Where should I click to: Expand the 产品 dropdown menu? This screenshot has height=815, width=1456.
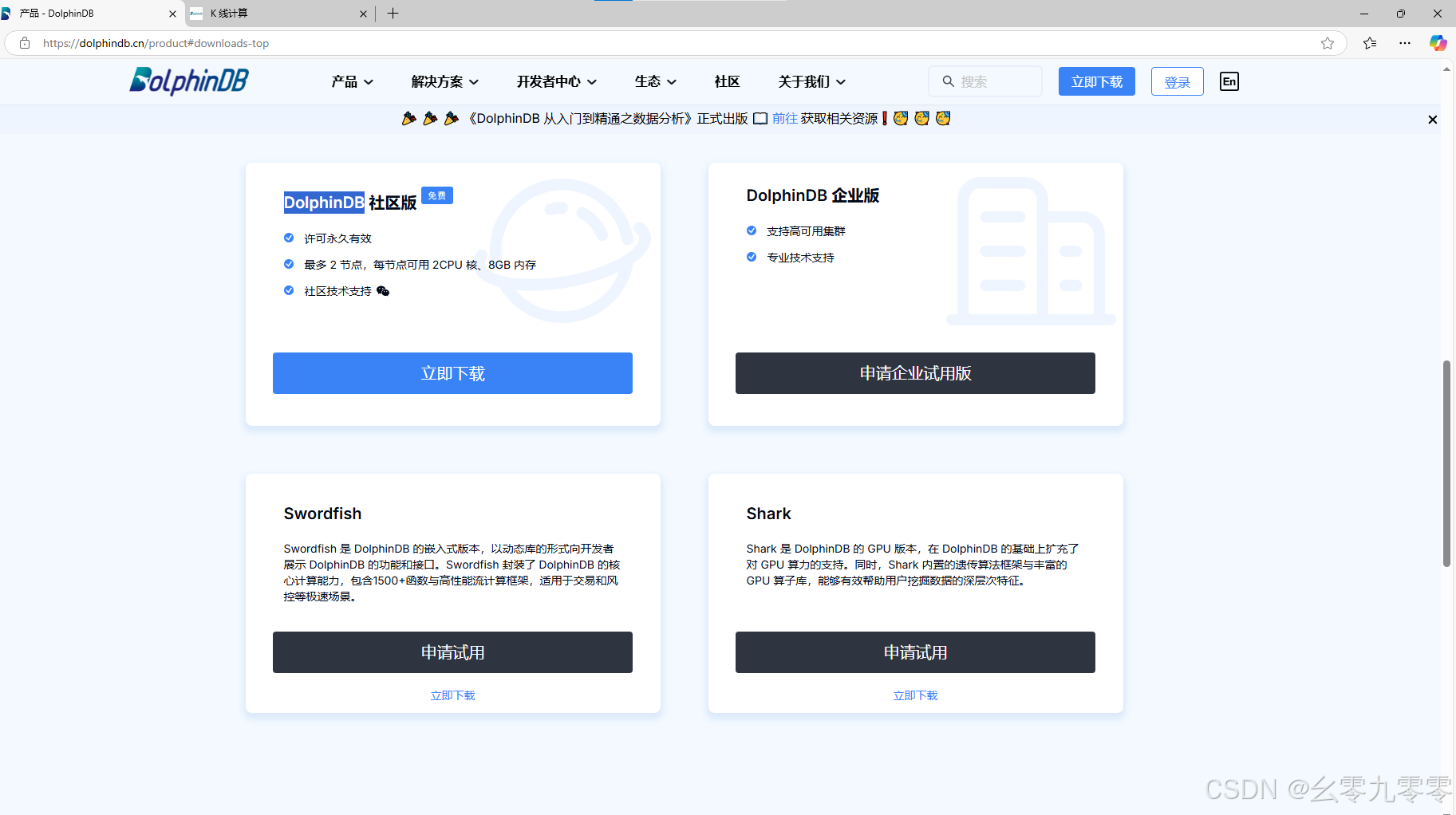tap(353, 81)
